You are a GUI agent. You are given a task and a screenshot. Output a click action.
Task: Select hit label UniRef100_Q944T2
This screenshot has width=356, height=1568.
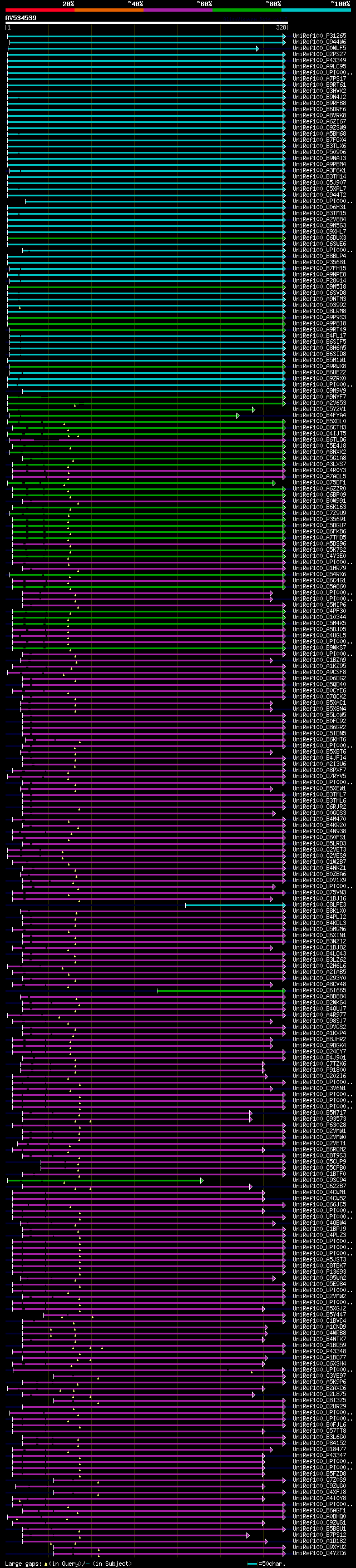[x=319, y=195]
